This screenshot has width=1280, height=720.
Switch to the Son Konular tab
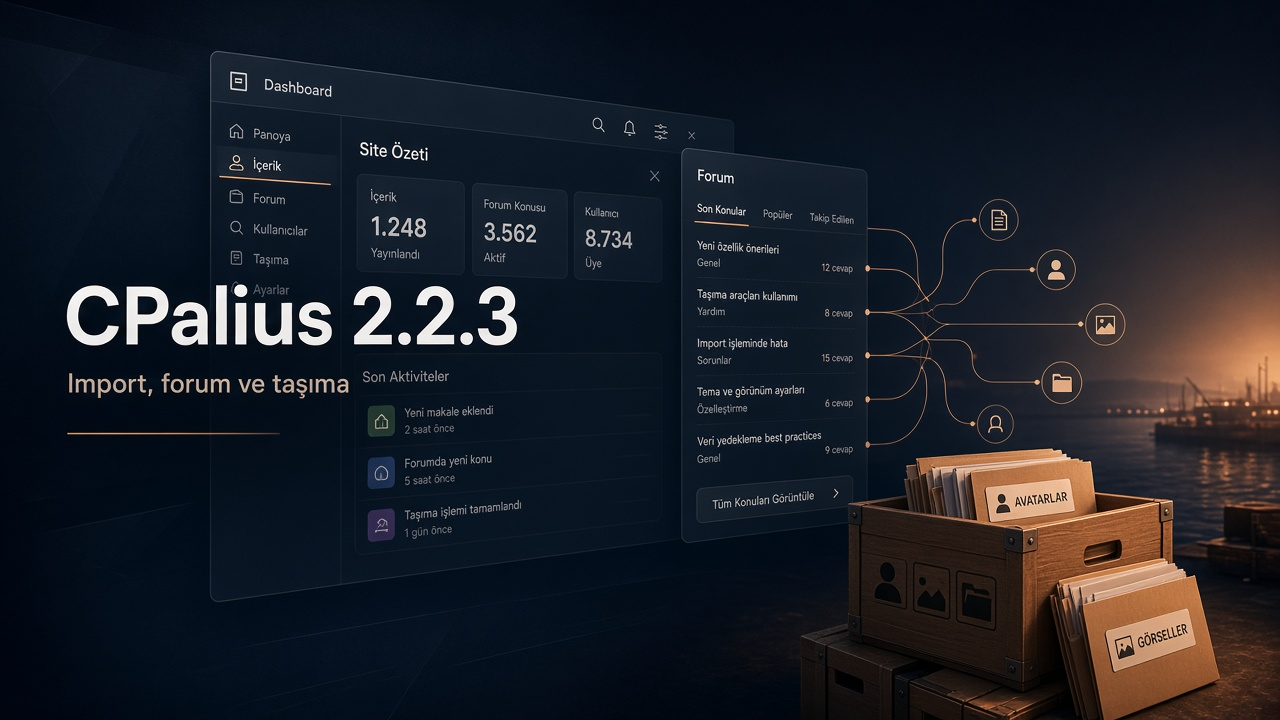(x=721, y=211)
